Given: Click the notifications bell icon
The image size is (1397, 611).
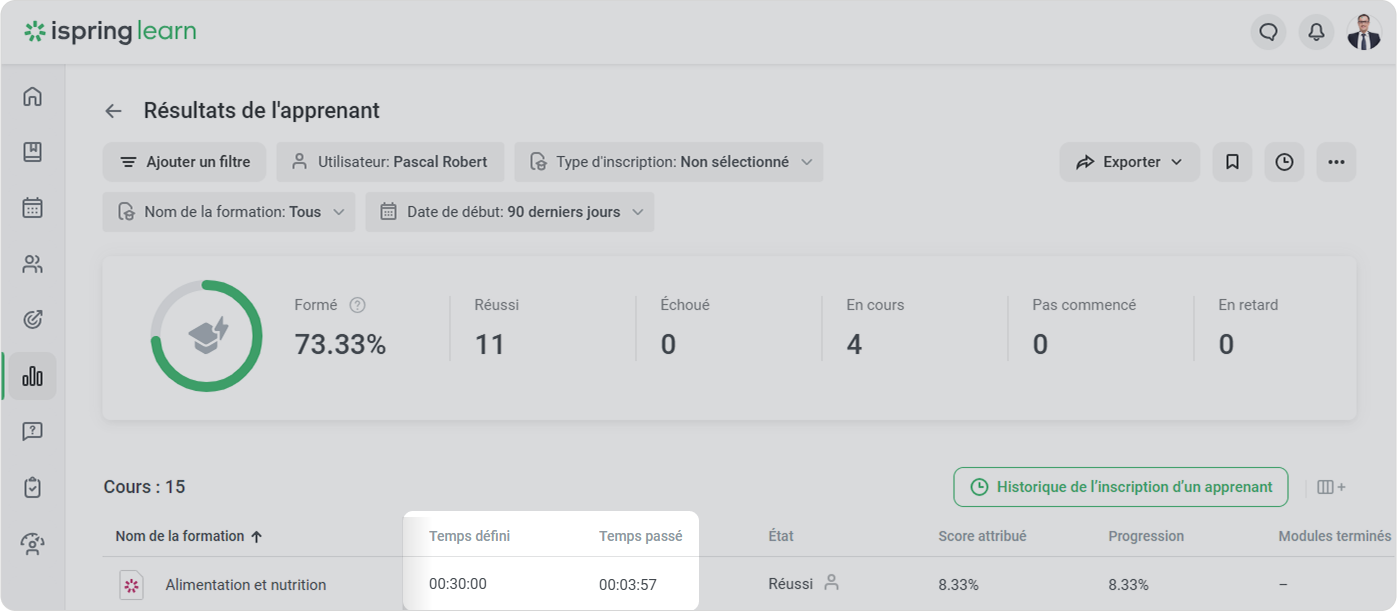Looking at the screenshot, I should (1316, 32).
